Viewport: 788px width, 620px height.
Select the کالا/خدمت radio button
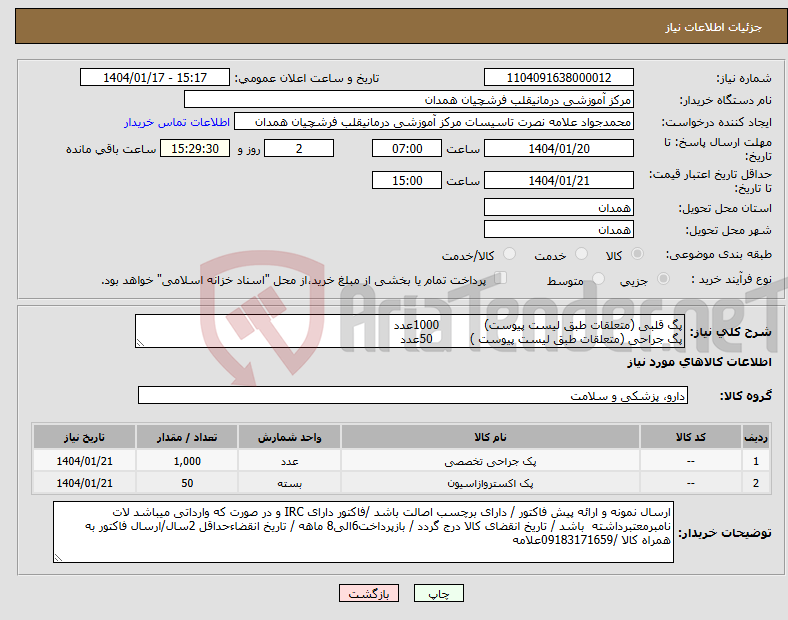(509, 254)
